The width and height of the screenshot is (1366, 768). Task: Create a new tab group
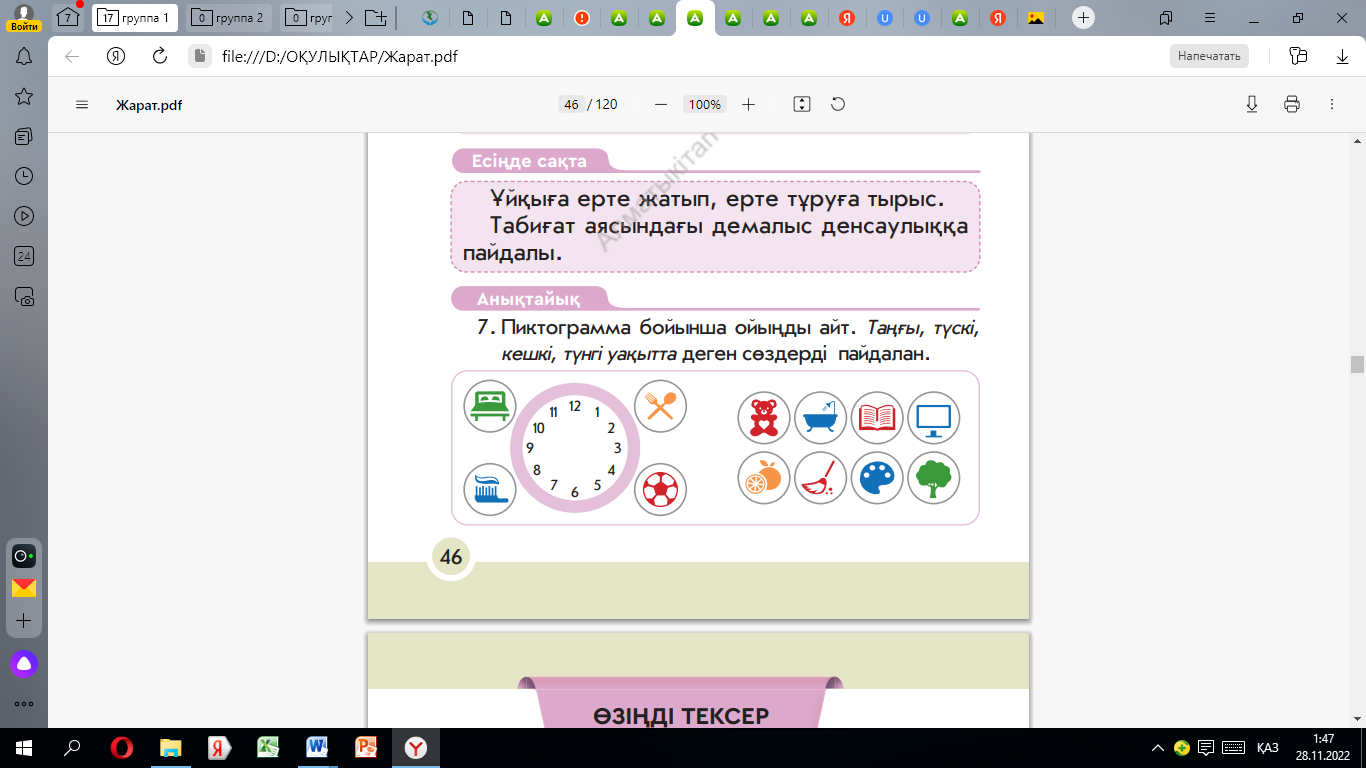[375, 17]
